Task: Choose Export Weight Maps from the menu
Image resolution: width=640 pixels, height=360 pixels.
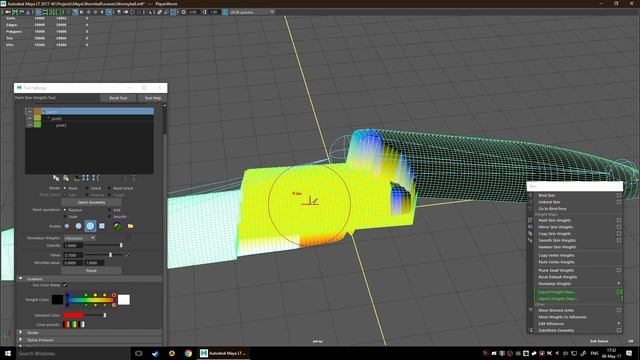Action: pyautogui.click(x=557, y=292)
